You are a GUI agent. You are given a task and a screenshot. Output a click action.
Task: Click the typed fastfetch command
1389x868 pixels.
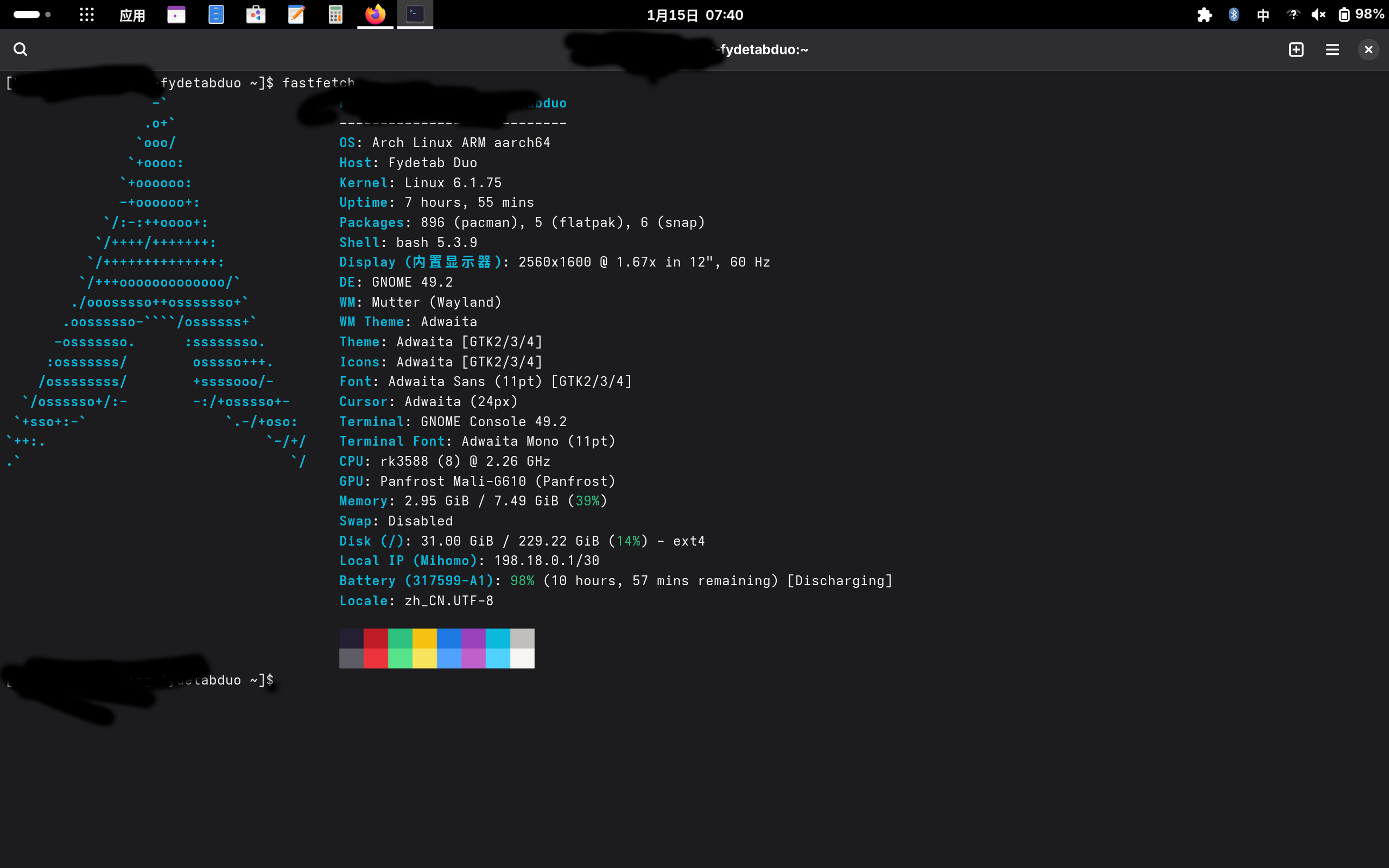coord(319,83)
